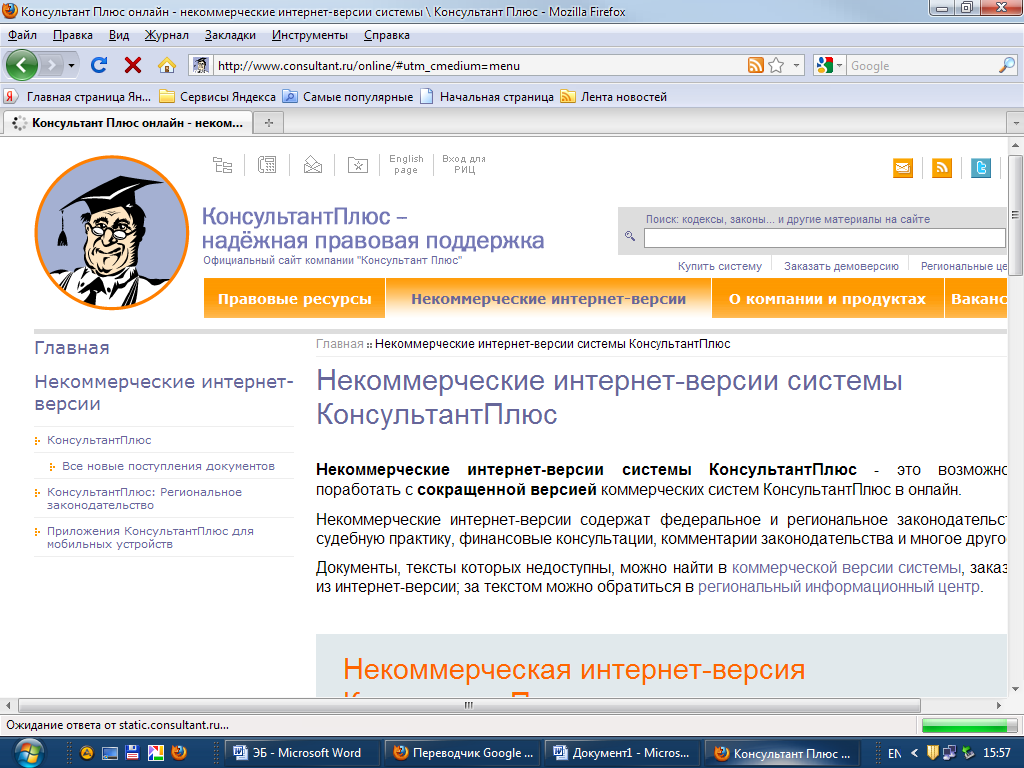Open the Файл menu
The height and width of the screenshot is (768, 1024).
[22, 35]
